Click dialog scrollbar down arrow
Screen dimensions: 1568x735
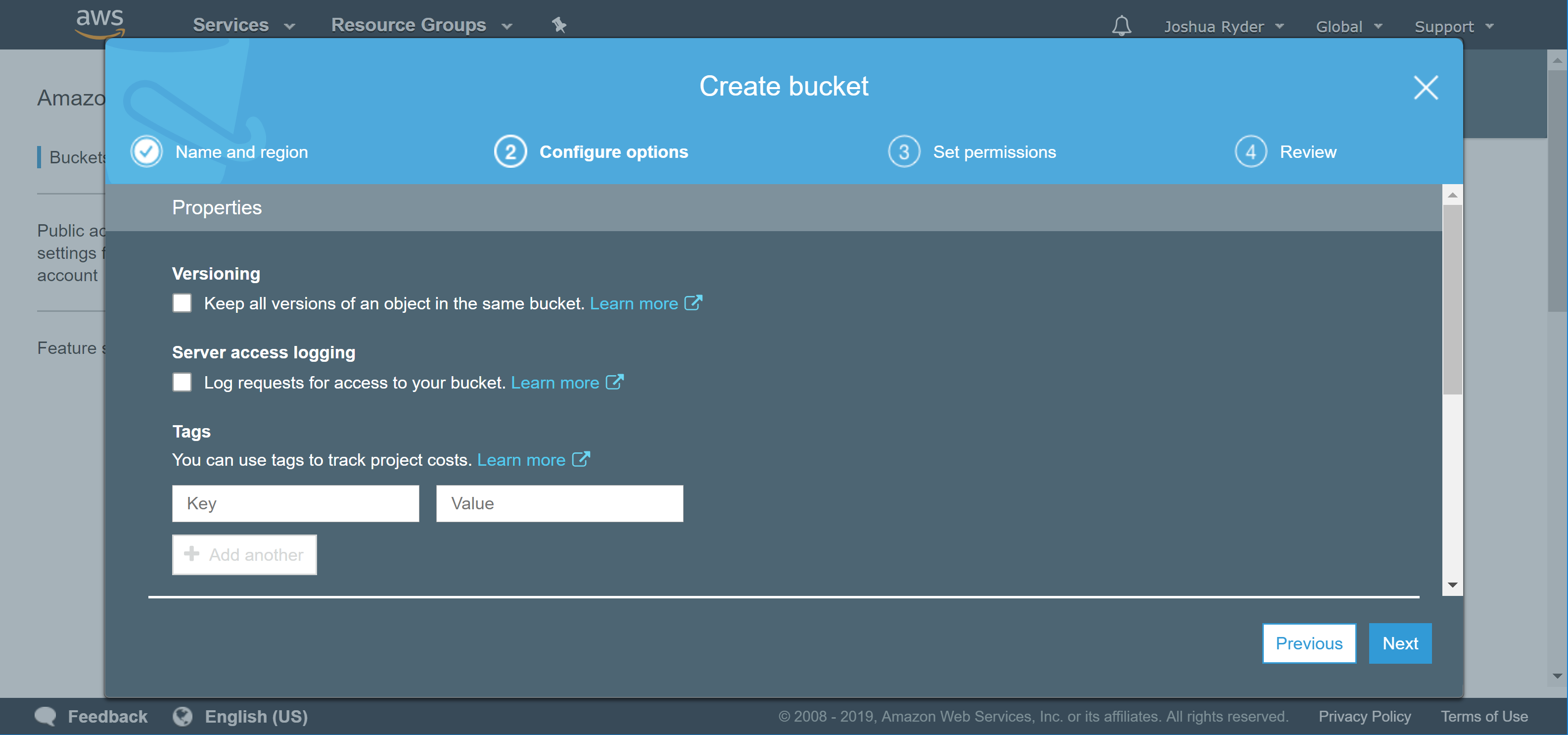1452,585
